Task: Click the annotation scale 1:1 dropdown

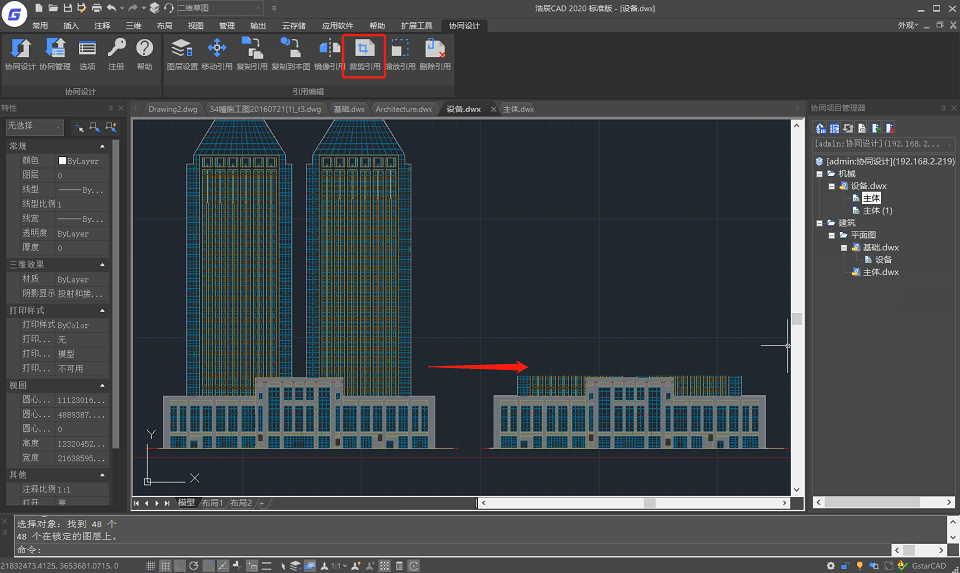Action: click(339, 566)
